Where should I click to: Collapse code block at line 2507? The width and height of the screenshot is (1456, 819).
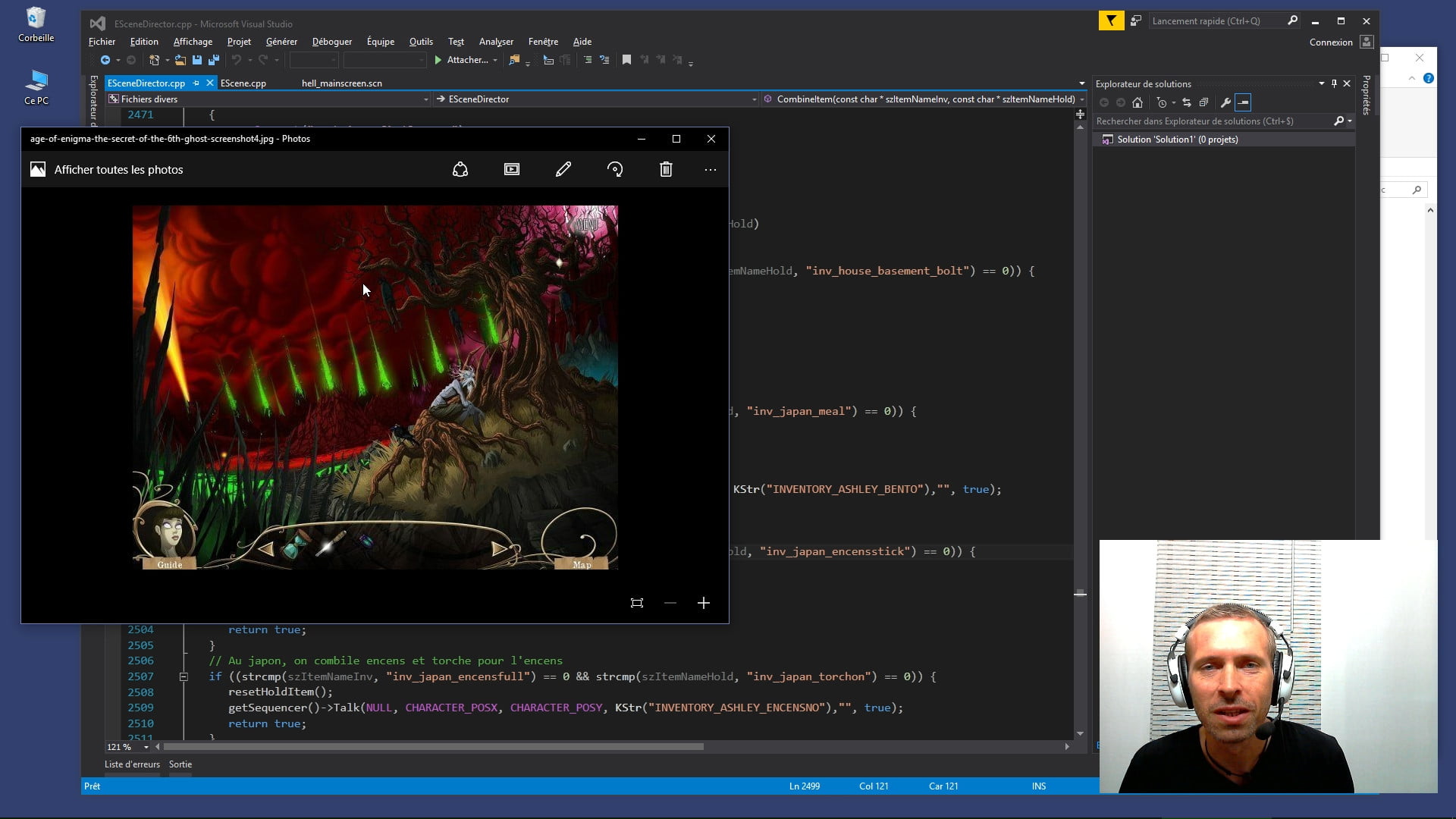(x=184, y=676)
